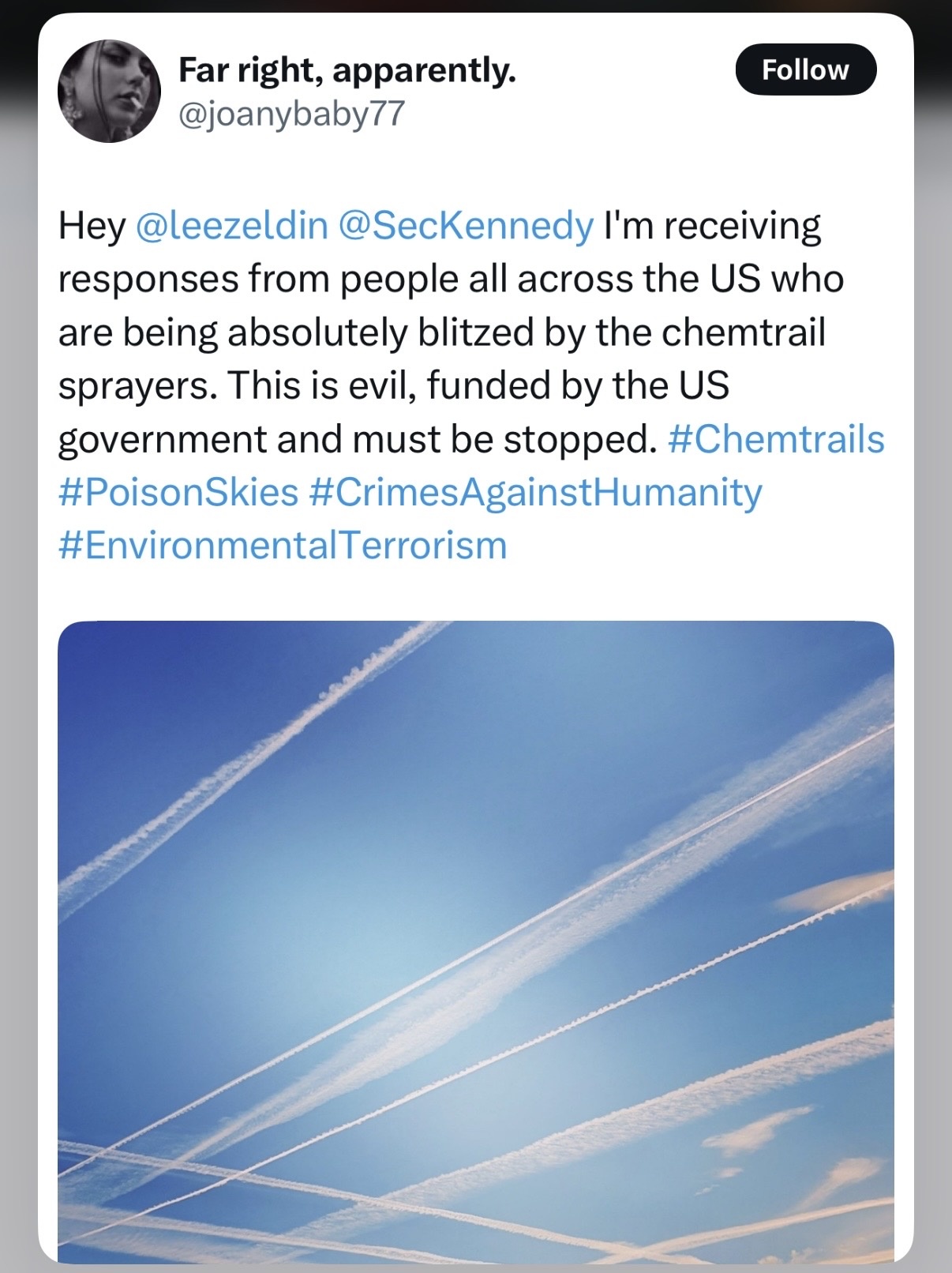Follow the account with the Follow button

[x=805, y=69]
